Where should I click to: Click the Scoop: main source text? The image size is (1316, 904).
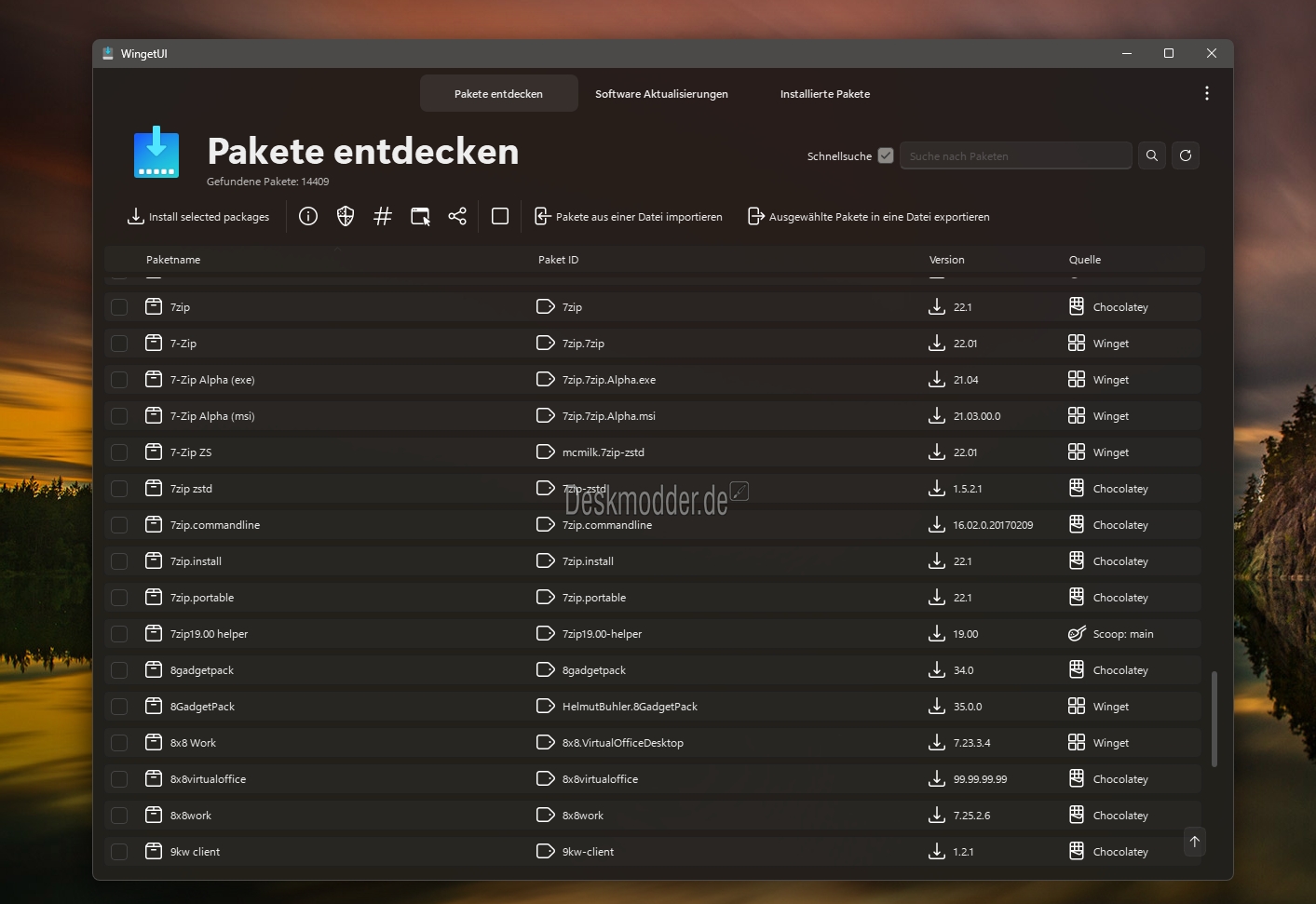(x=1123, y=634)
